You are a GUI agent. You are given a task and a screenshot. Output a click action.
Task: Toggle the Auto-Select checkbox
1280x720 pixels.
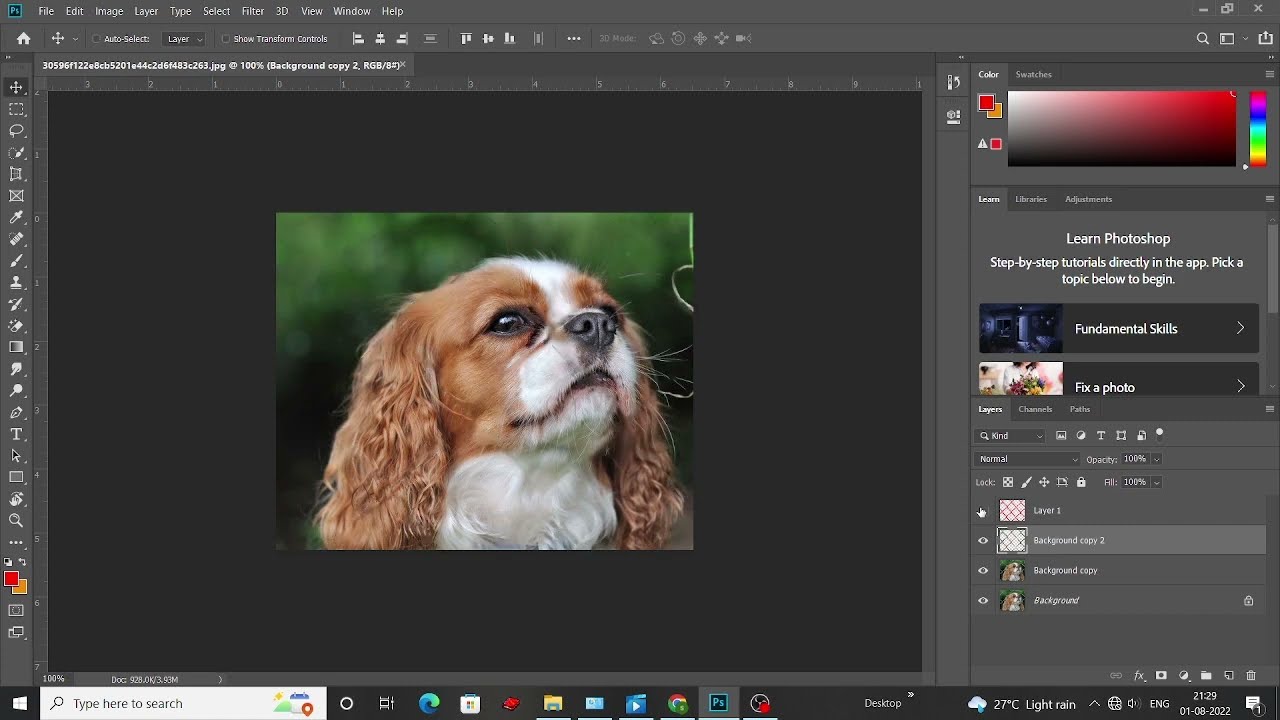(97, 39)
